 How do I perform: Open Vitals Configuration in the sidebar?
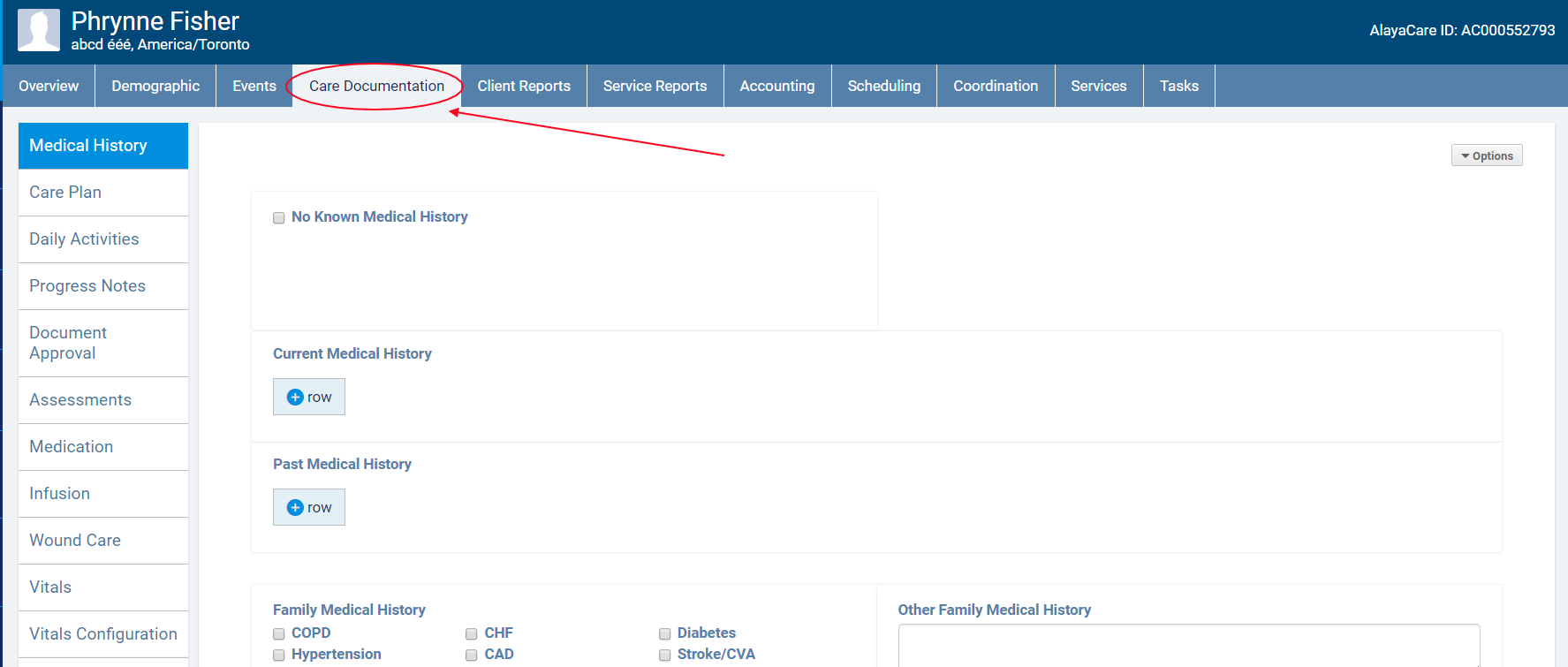pyautogui.click(x=103, y=634)
